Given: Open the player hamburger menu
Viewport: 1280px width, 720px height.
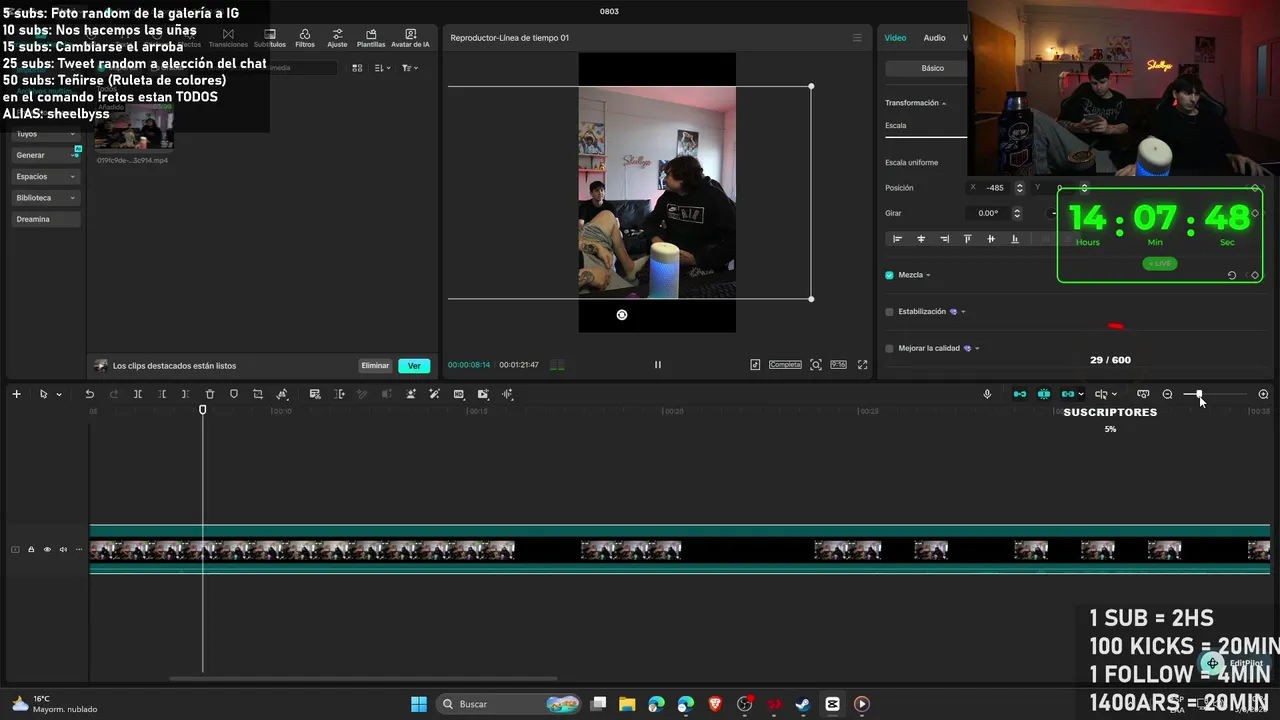Looking at the screenshot, I should [856, 38].
